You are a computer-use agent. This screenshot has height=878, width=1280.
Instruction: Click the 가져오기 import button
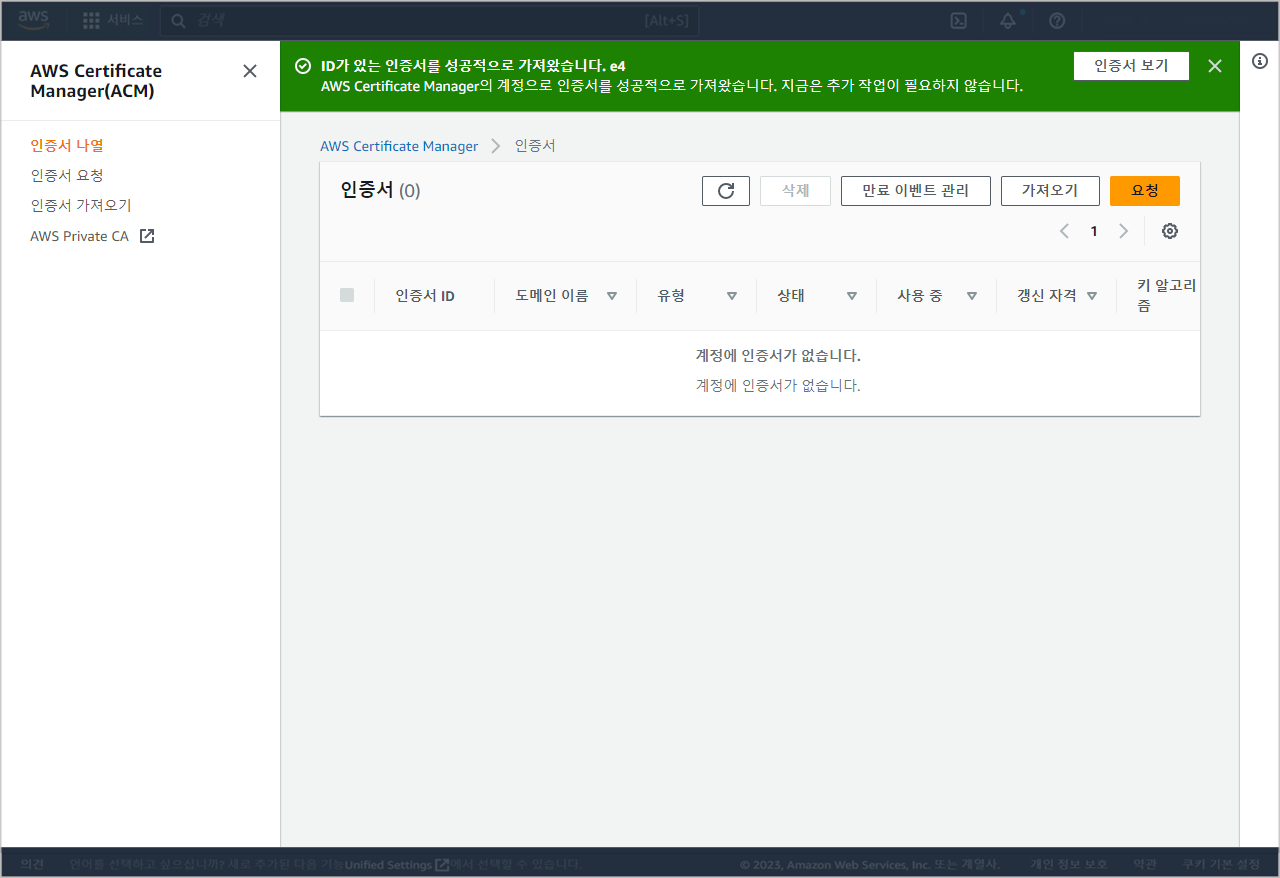[1050, 191]
